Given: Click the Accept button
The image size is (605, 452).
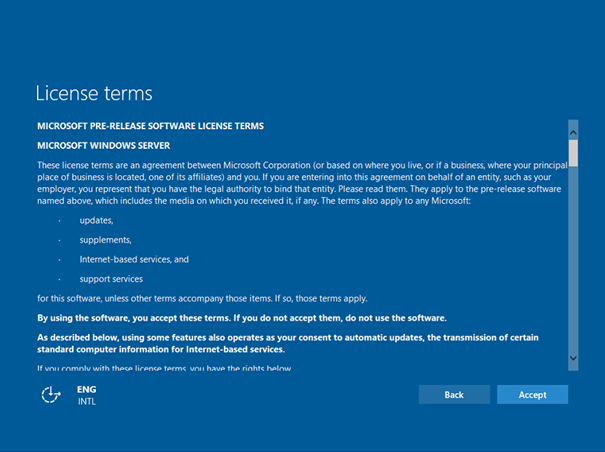Looking at the screenshot, I should (532, 395).
